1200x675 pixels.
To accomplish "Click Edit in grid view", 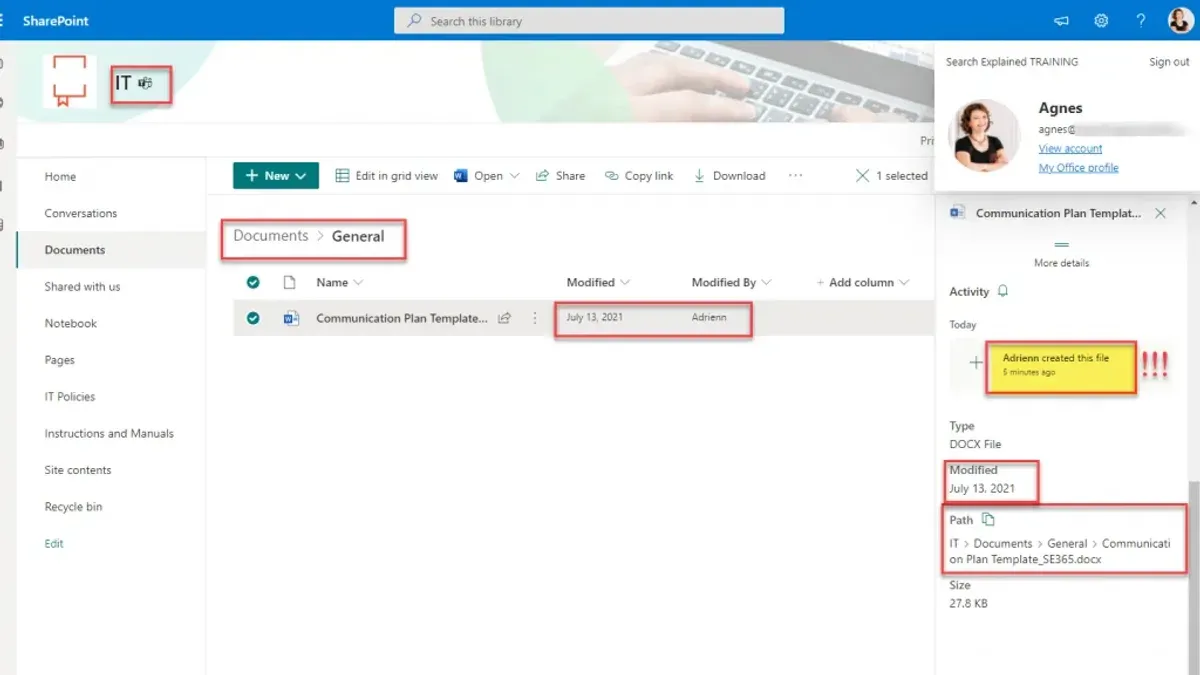I will tap(386, 176).
